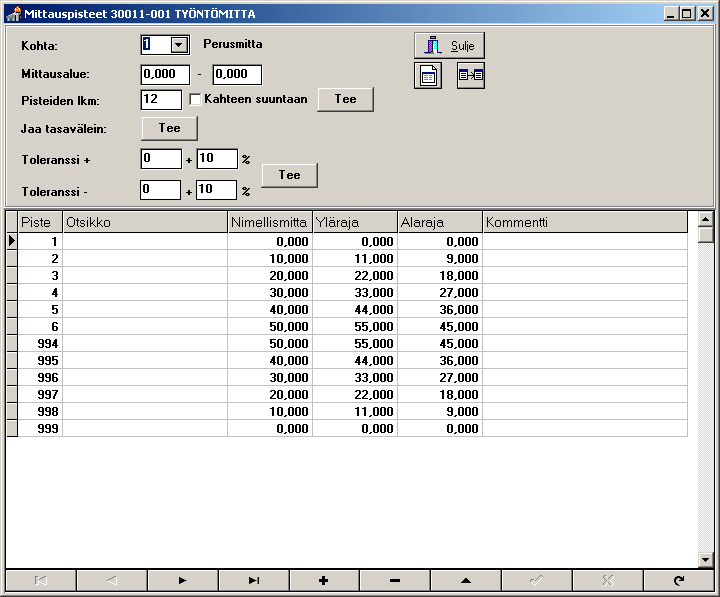
Task: Select Piste cell 5
Action: (x=40, y=310)
